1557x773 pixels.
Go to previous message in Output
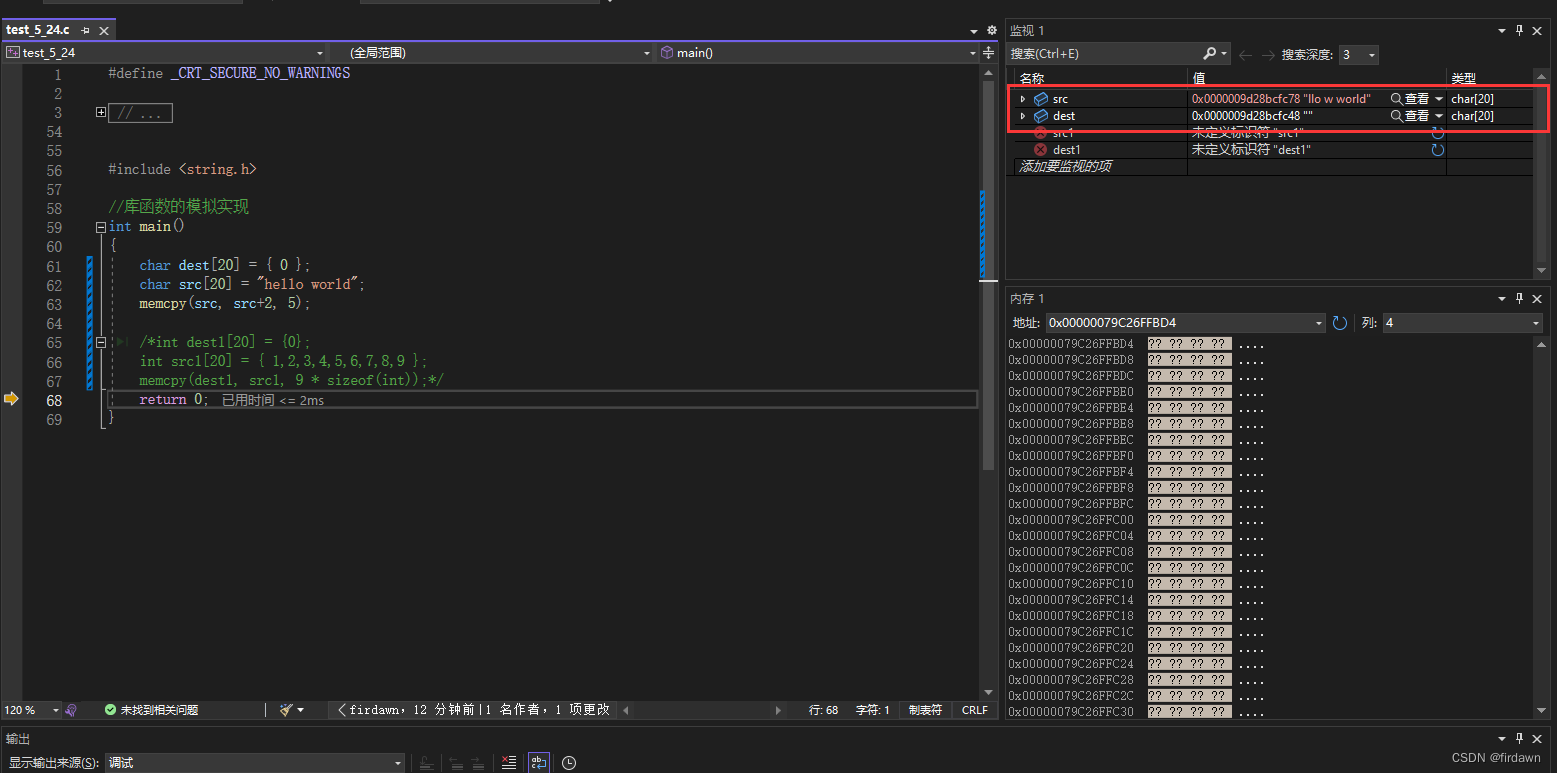point(456,763)
